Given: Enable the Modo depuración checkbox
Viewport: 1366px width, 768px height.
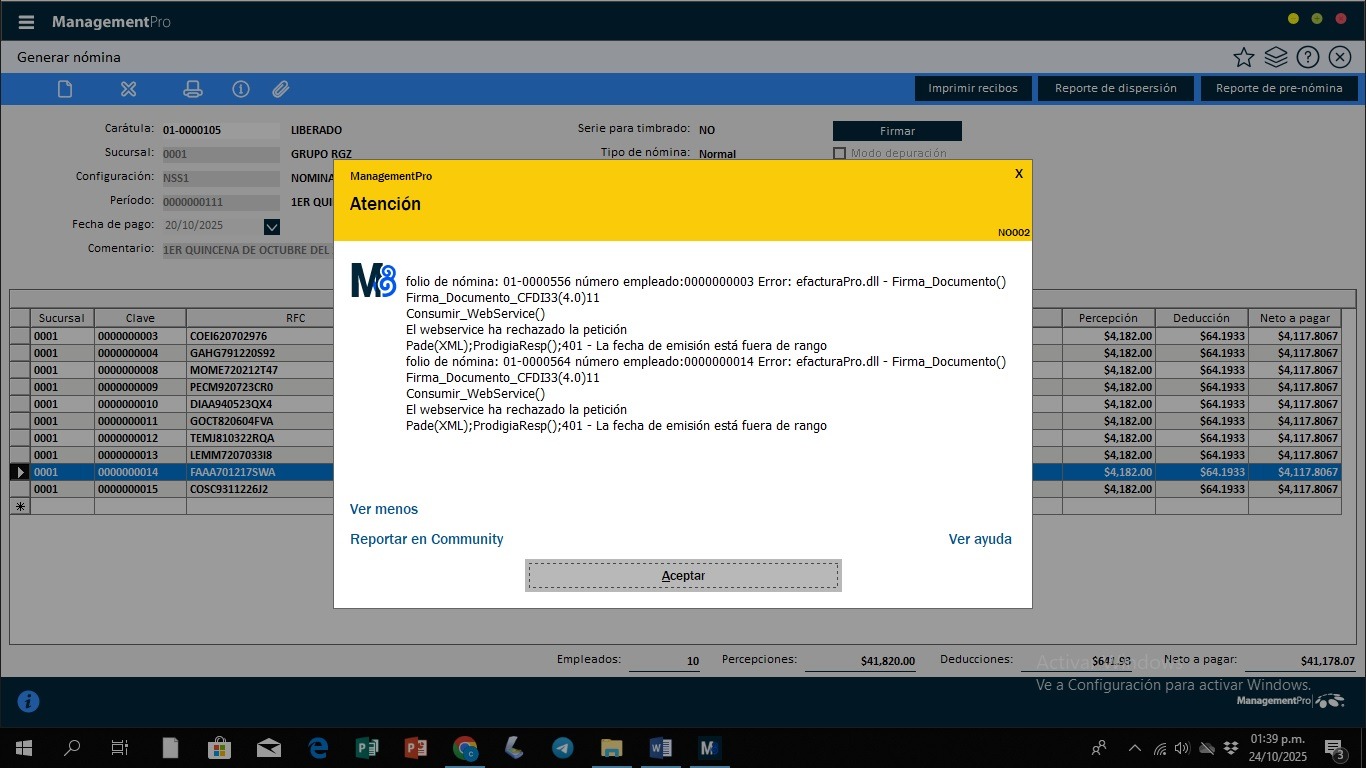Looking at the screenshot, I should tap(840, 154).
